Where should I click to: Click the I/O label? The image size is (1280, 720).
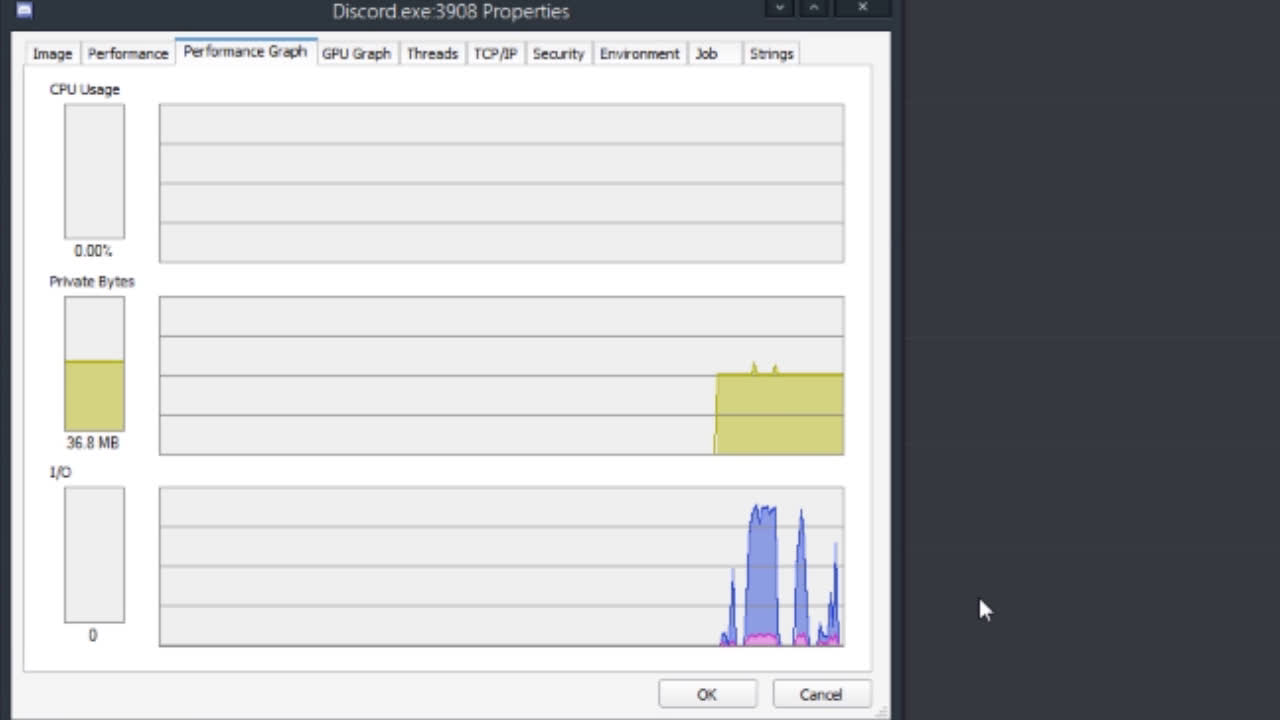(x=60, y=472)
